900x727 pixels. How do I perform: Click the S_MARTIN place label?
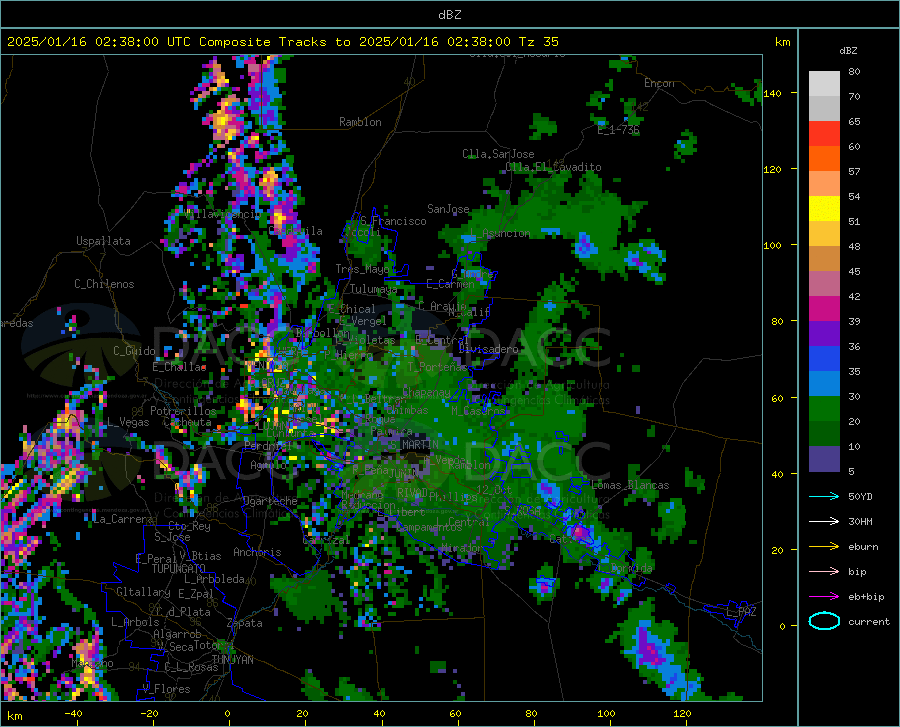coord(414,445)
